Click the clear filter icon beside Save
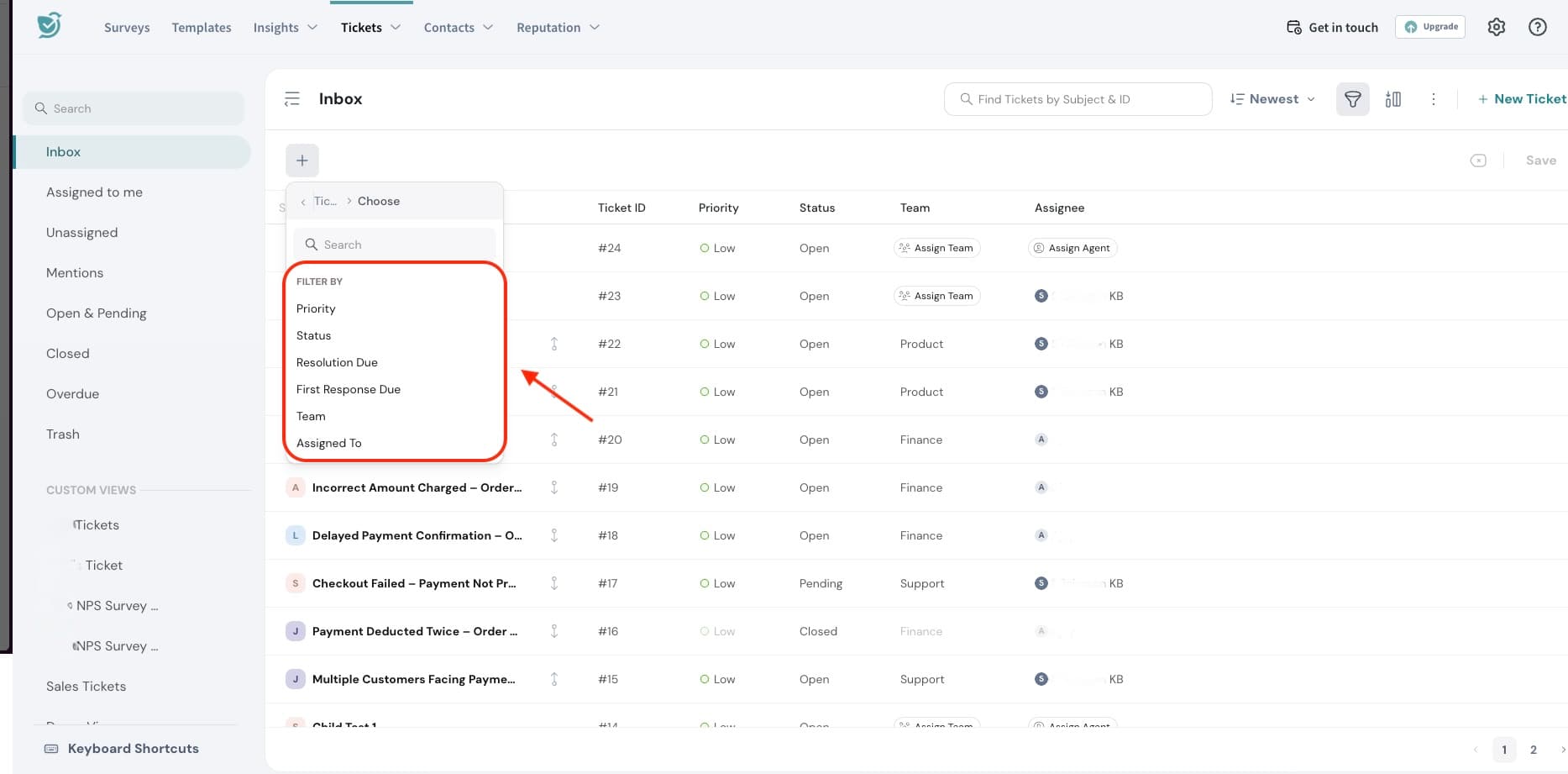 click(x=1478, y=161)
